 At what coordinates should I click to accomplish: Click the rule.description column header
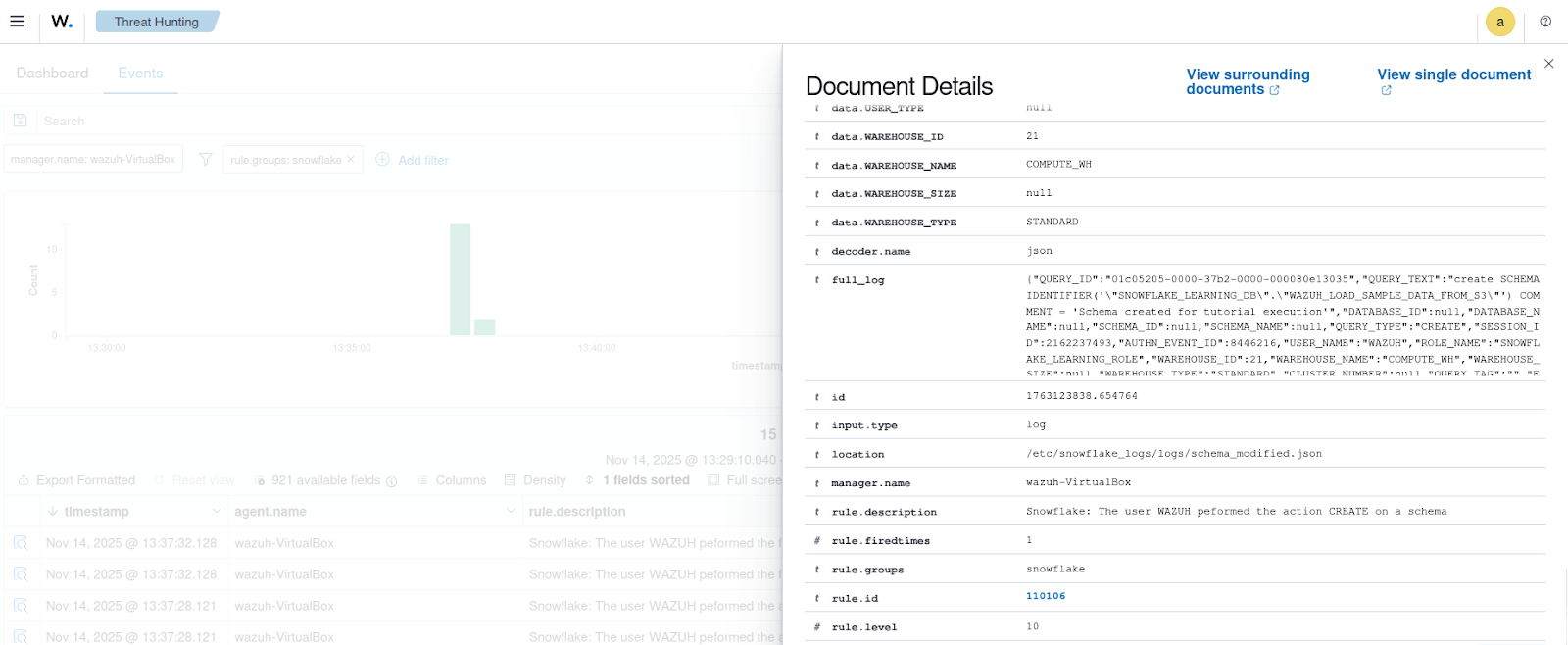pos(577,512)
